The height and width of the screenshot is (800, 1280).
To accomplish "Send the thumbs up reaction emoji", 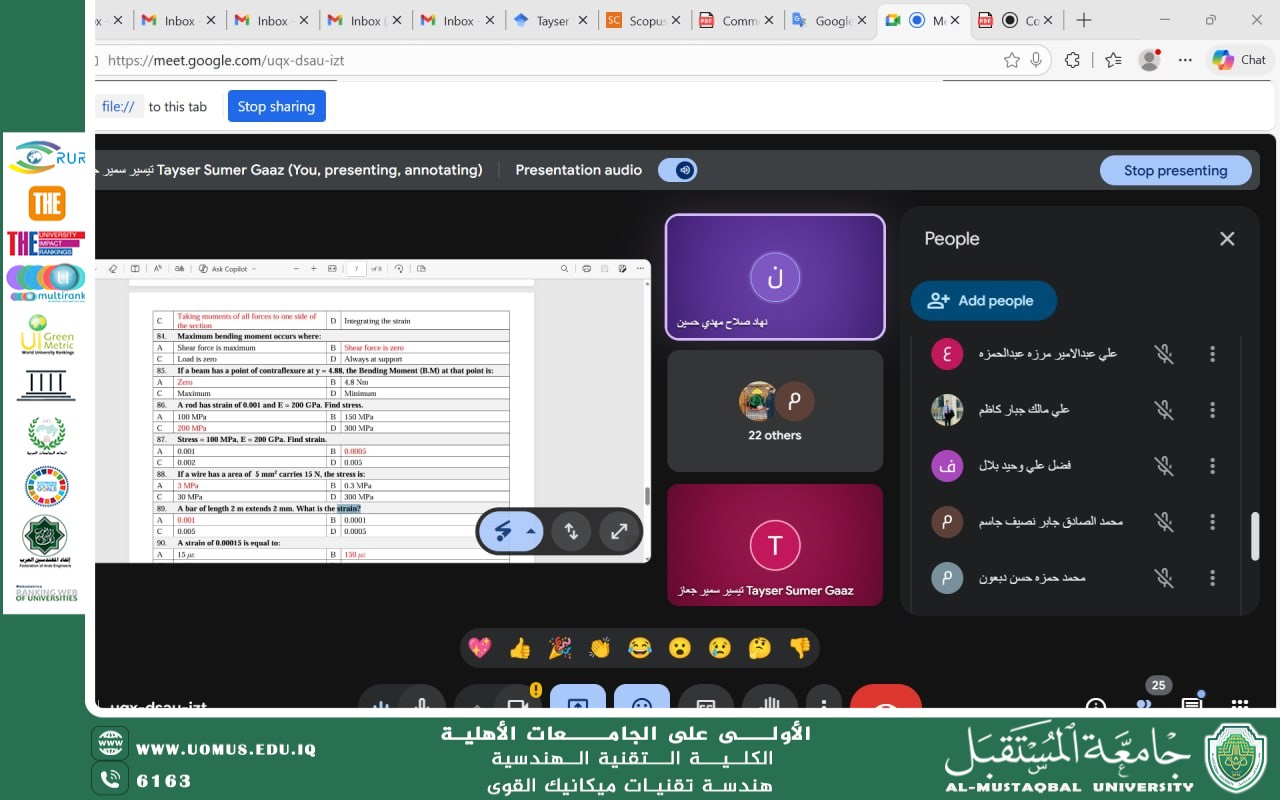I will pos(520,648).
